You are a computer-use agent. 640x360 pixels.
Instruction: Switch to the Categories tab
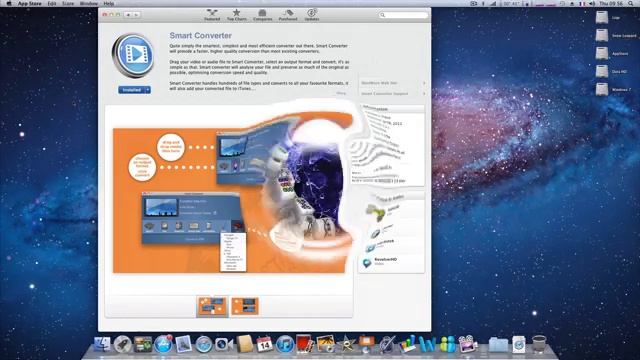(262, 15)
